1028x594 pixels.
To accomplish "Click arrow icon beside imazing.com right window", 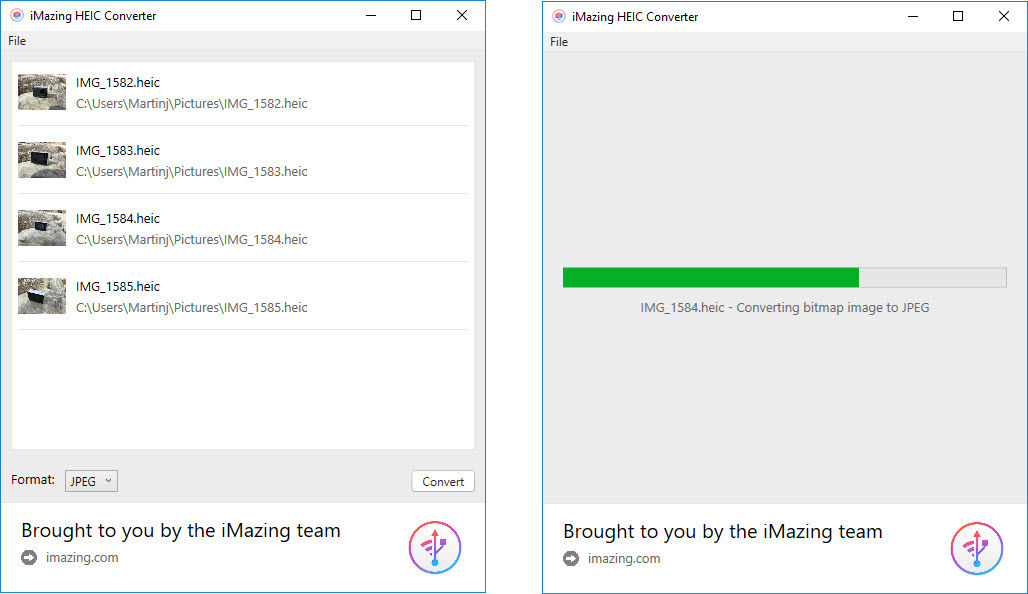I will click(571, 559).
